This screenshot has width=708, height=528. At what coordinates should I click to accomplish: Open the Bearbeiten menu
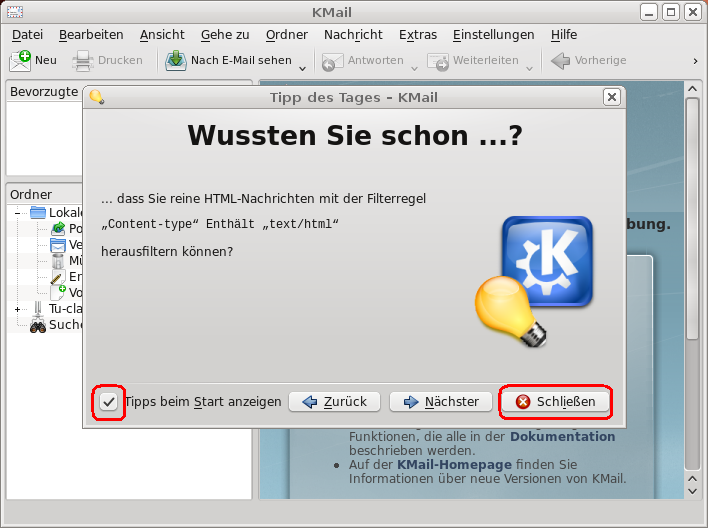pos(91,35)
